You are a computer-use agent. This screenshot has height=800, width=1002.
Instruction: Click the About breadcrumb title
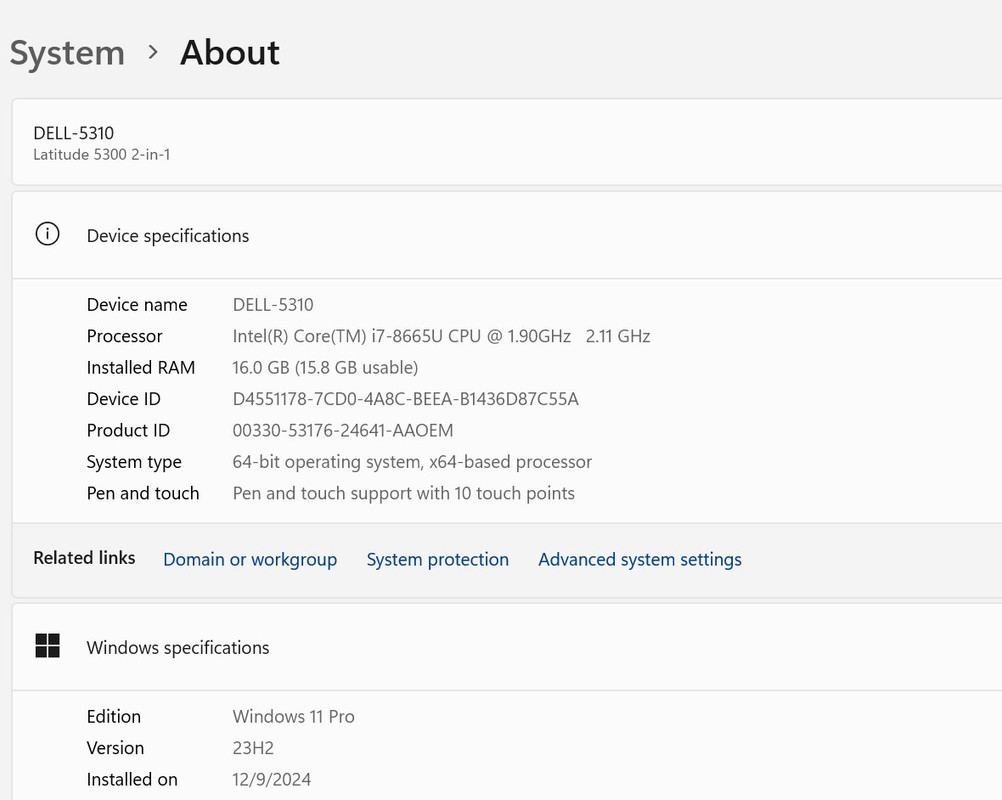tap(230, 52)
